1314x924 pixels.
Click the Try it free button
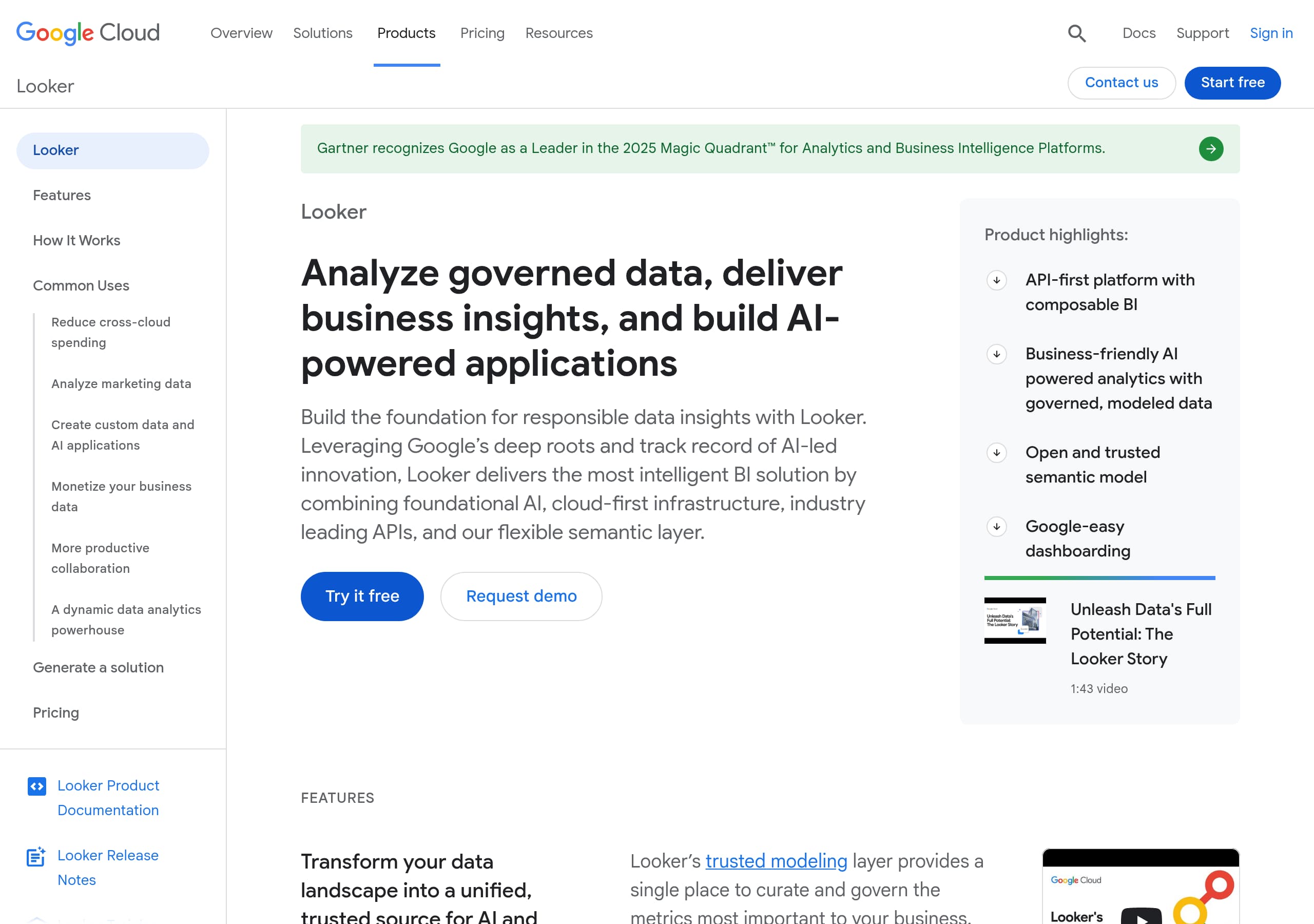click(362, 596)
